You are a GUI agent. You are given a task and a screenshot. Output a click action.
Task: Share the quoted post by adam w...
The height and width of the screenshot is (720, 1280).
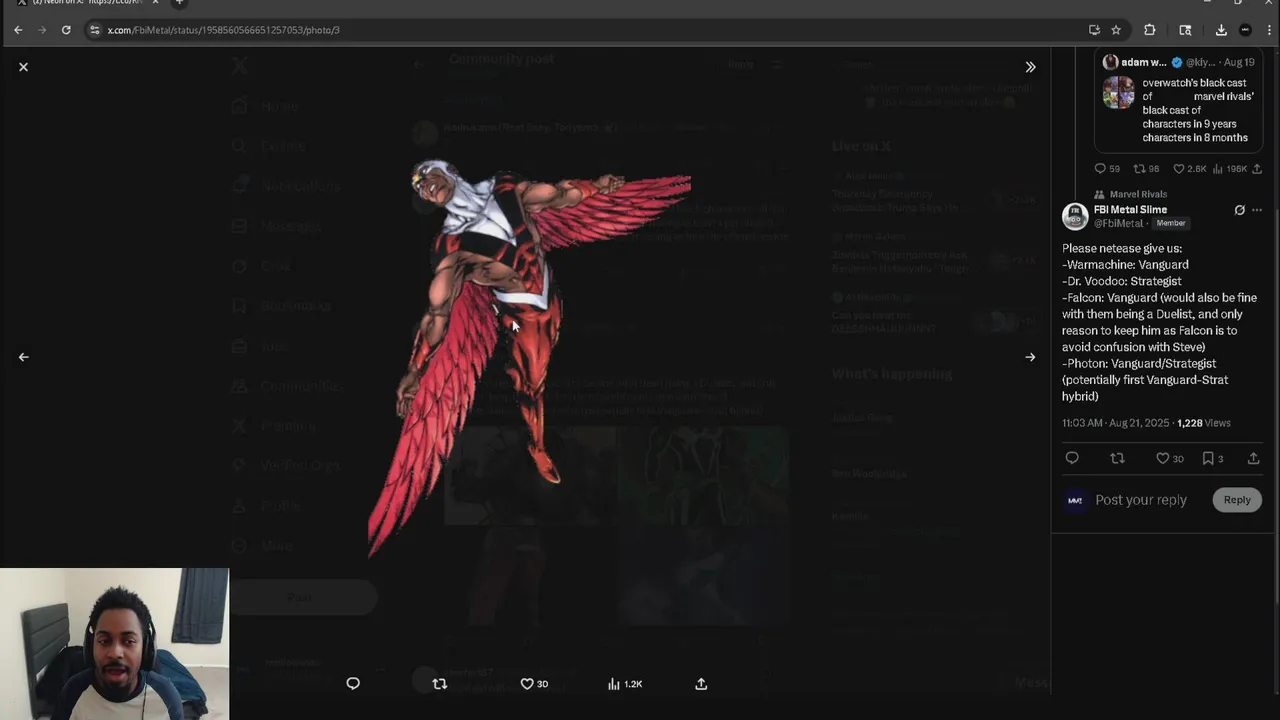tap(1257, 169)
